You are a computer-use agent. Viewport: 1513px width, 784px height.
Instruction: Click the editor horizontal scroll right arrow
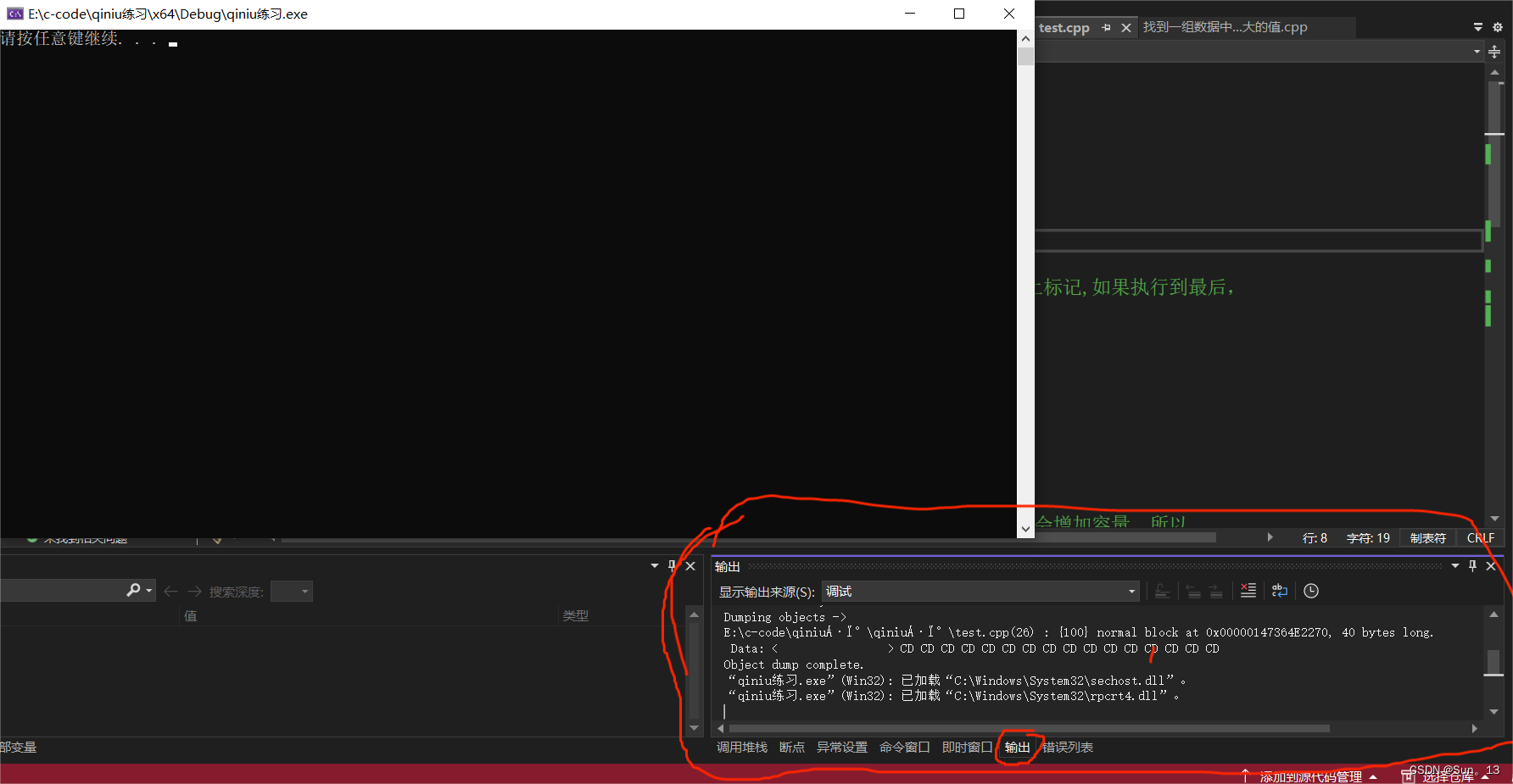[x=1270, y=537]
